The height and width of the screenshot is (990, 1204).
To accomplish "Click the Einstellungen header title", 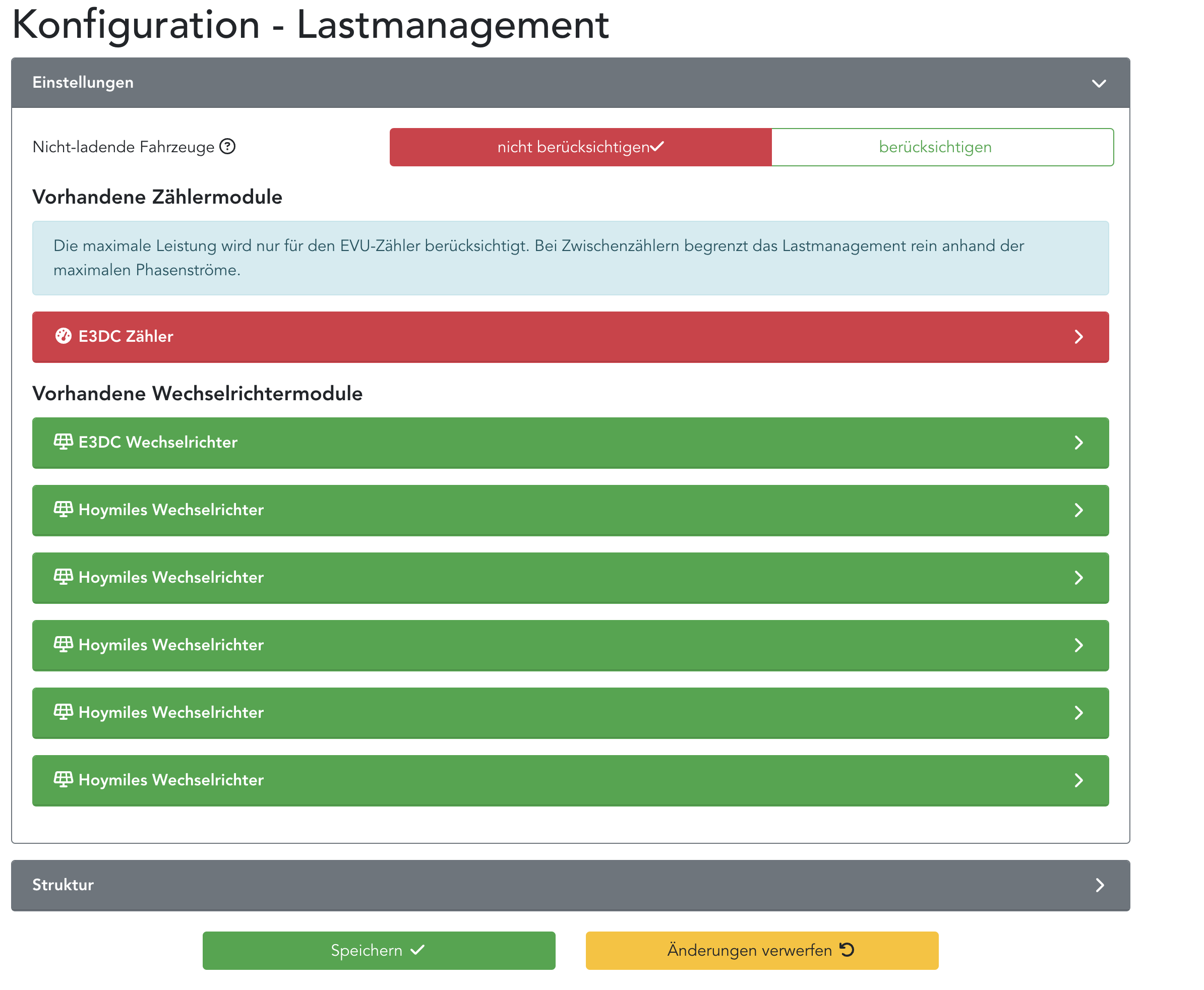I will click(x=83, y=83).
